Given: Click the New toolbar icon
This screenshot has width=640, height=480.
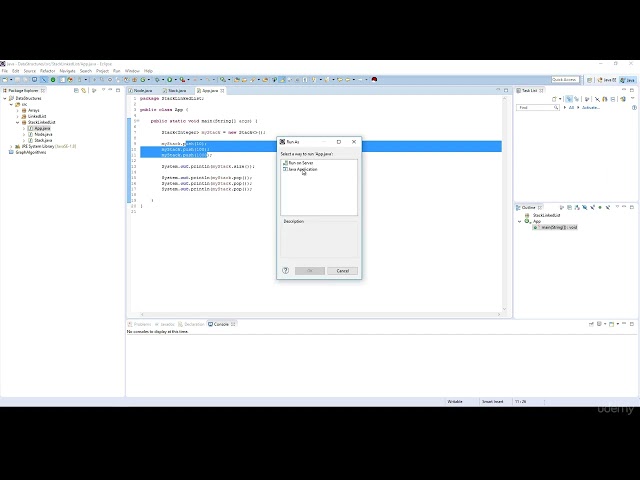Looking at the screenshot, I should [5, 80].
